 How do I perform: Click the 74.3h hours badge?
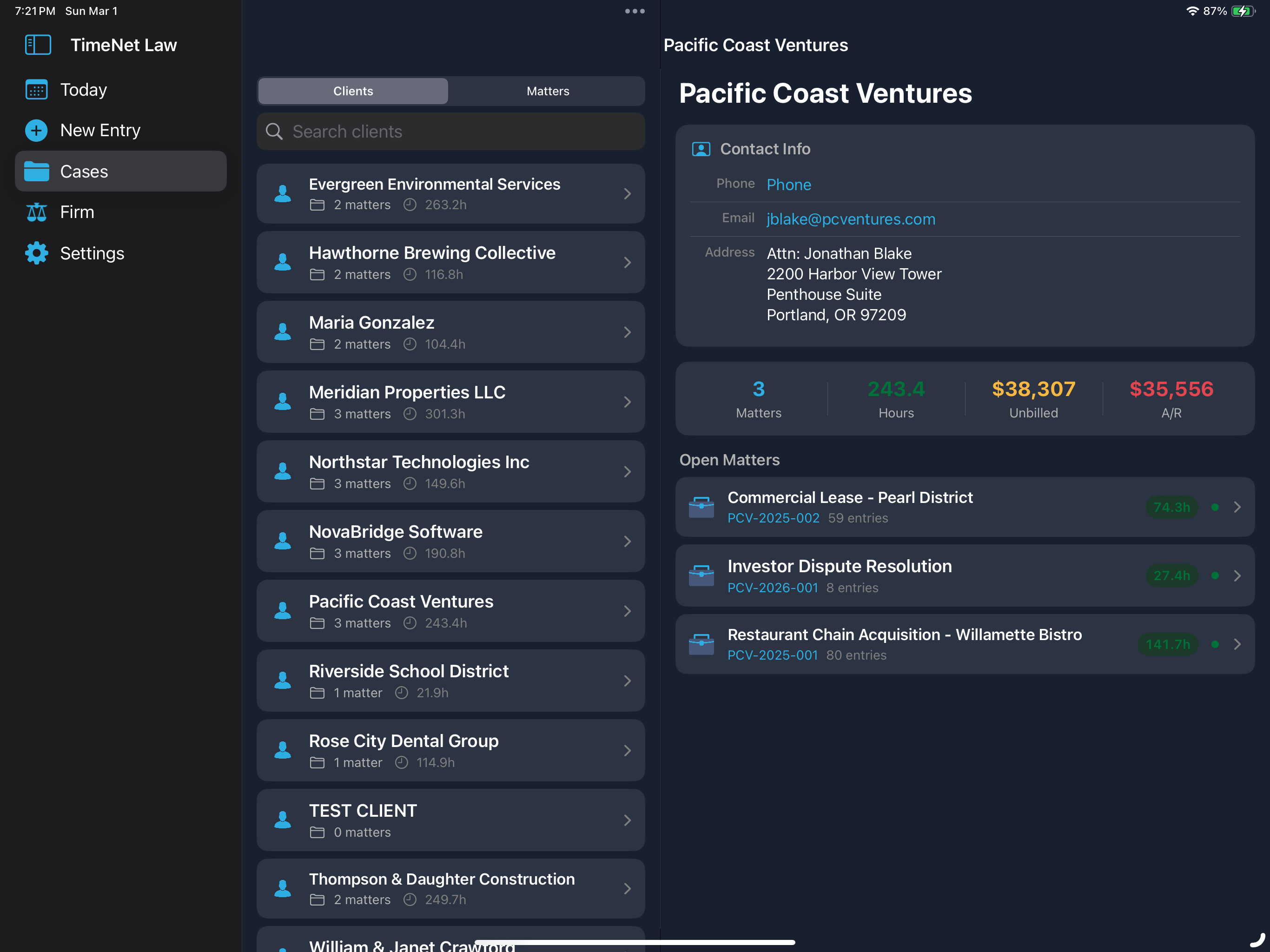pos(1172,507)
